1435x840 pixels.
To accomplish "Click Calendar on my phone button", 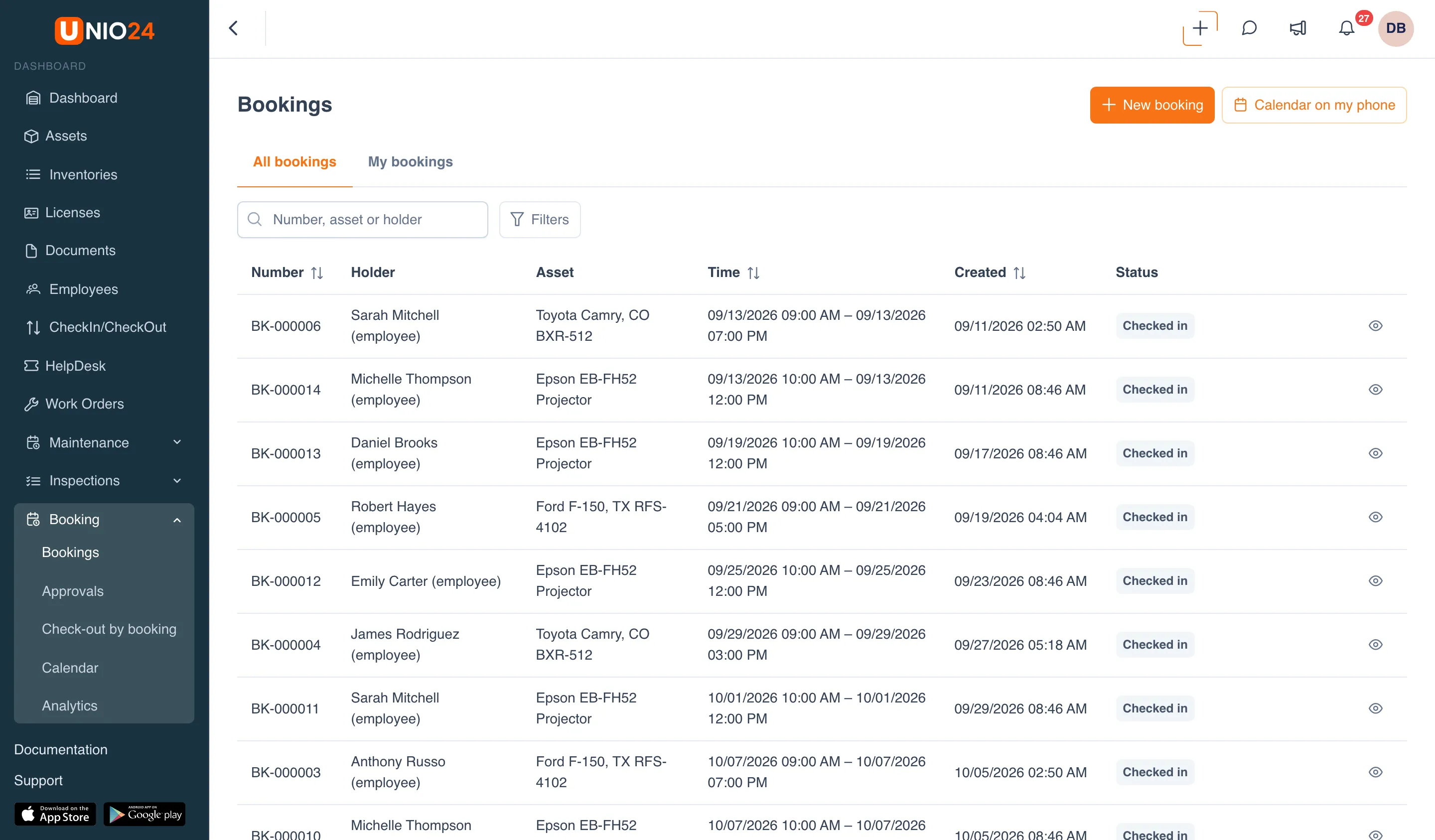I will pos(1314,105).
